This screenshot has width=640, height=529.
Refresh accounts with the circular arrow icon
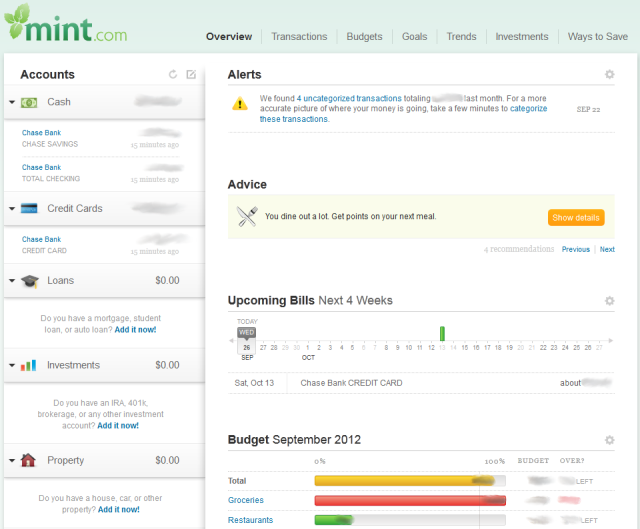(173, 74)
